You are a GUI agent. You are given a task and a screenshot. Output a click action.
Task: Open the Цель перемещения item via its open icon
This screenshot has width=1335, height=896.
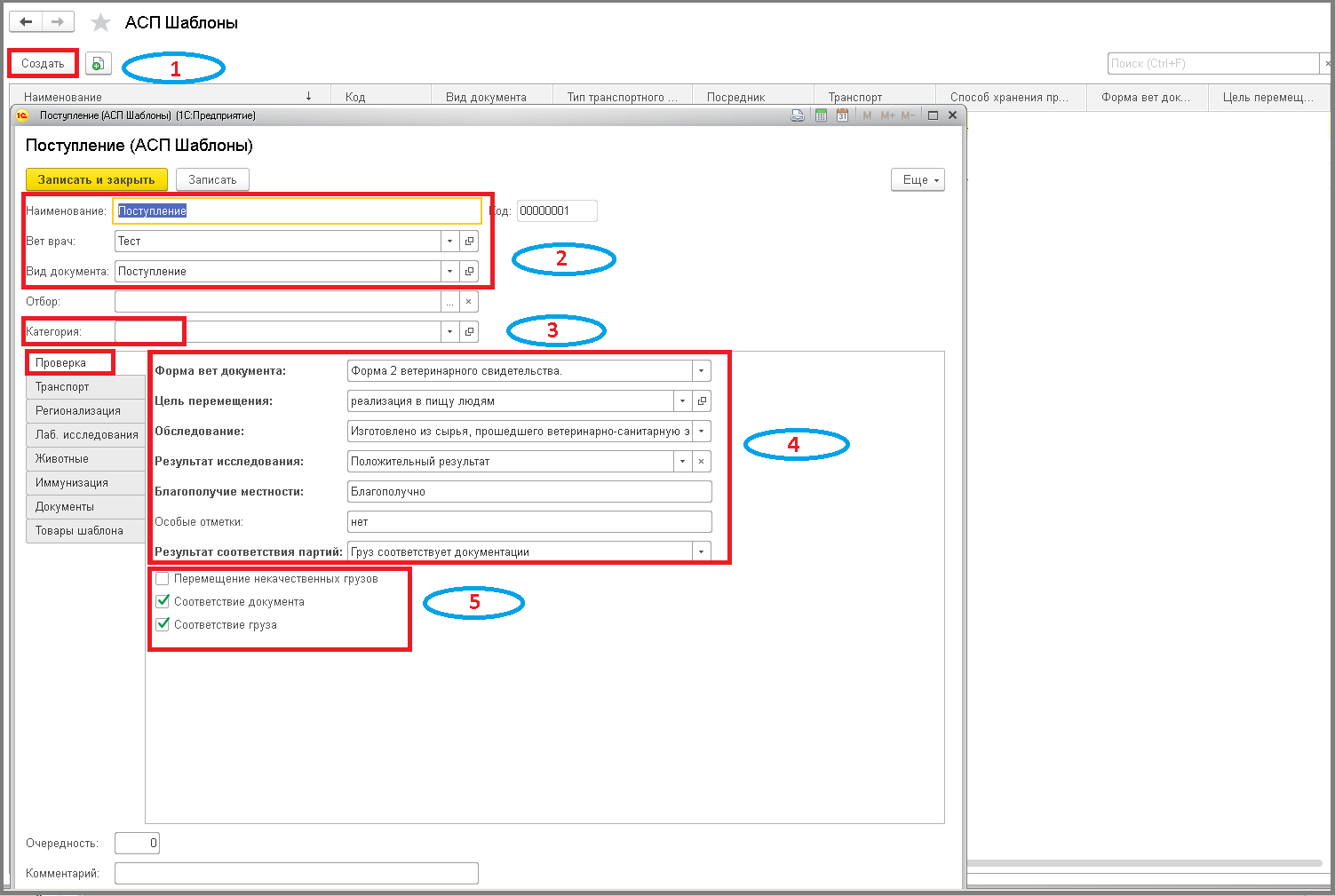coord(702,400)
